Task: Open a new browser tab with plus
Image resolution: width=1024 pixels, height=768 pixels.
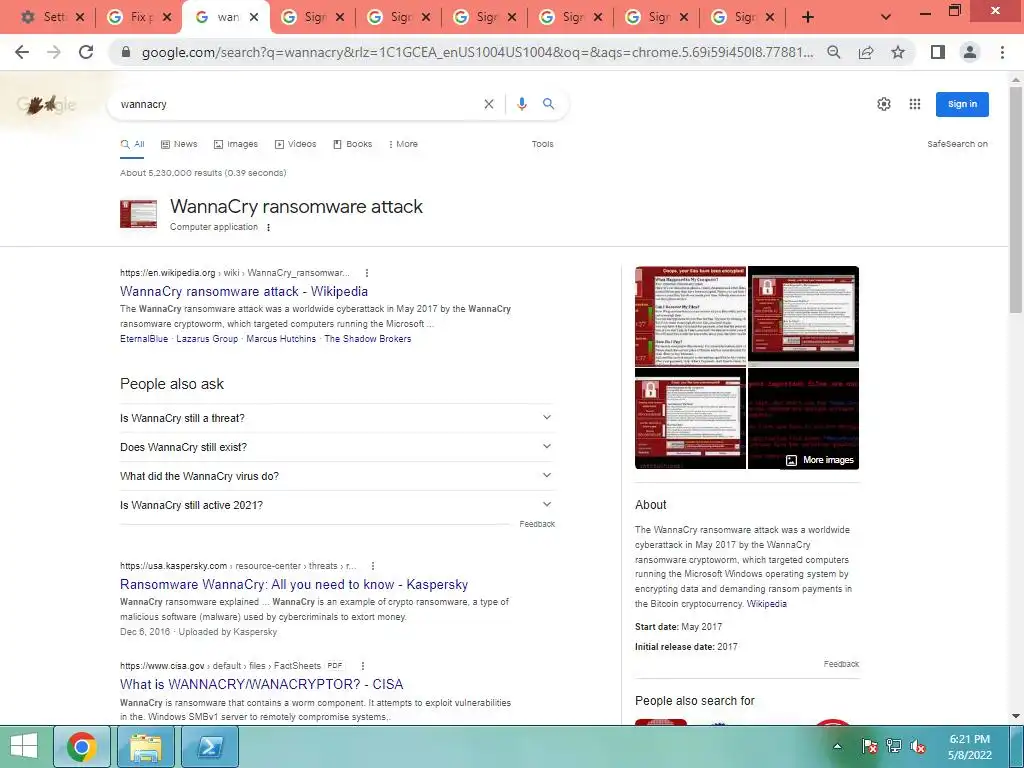Action: pos(808,17)
